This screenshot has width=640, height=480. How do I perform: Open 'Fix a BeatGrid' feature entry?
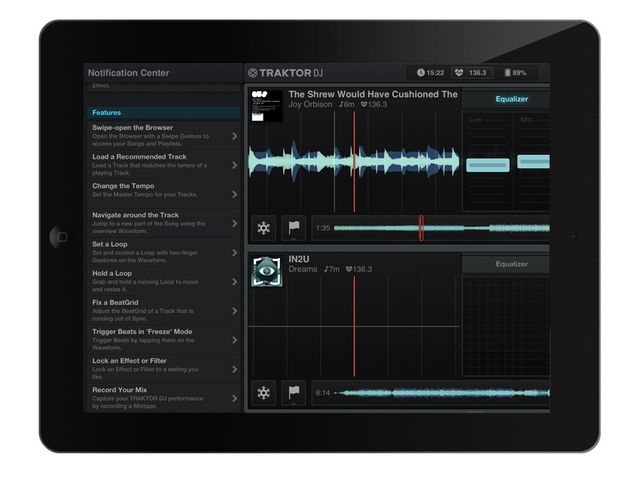tap(164, 311)
